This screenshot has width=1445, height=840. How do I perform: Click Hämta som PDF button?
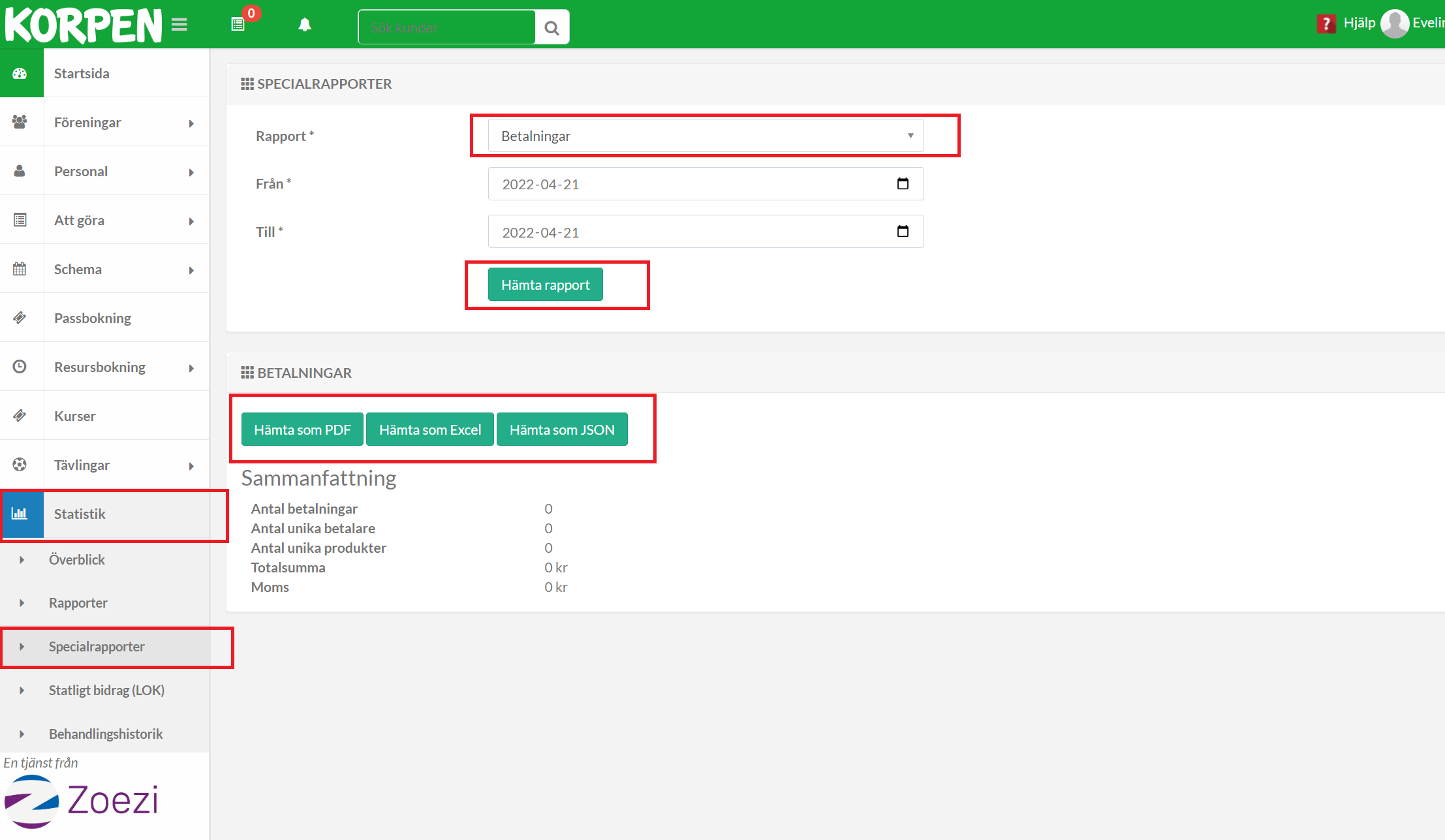click(x=302, y=429)
